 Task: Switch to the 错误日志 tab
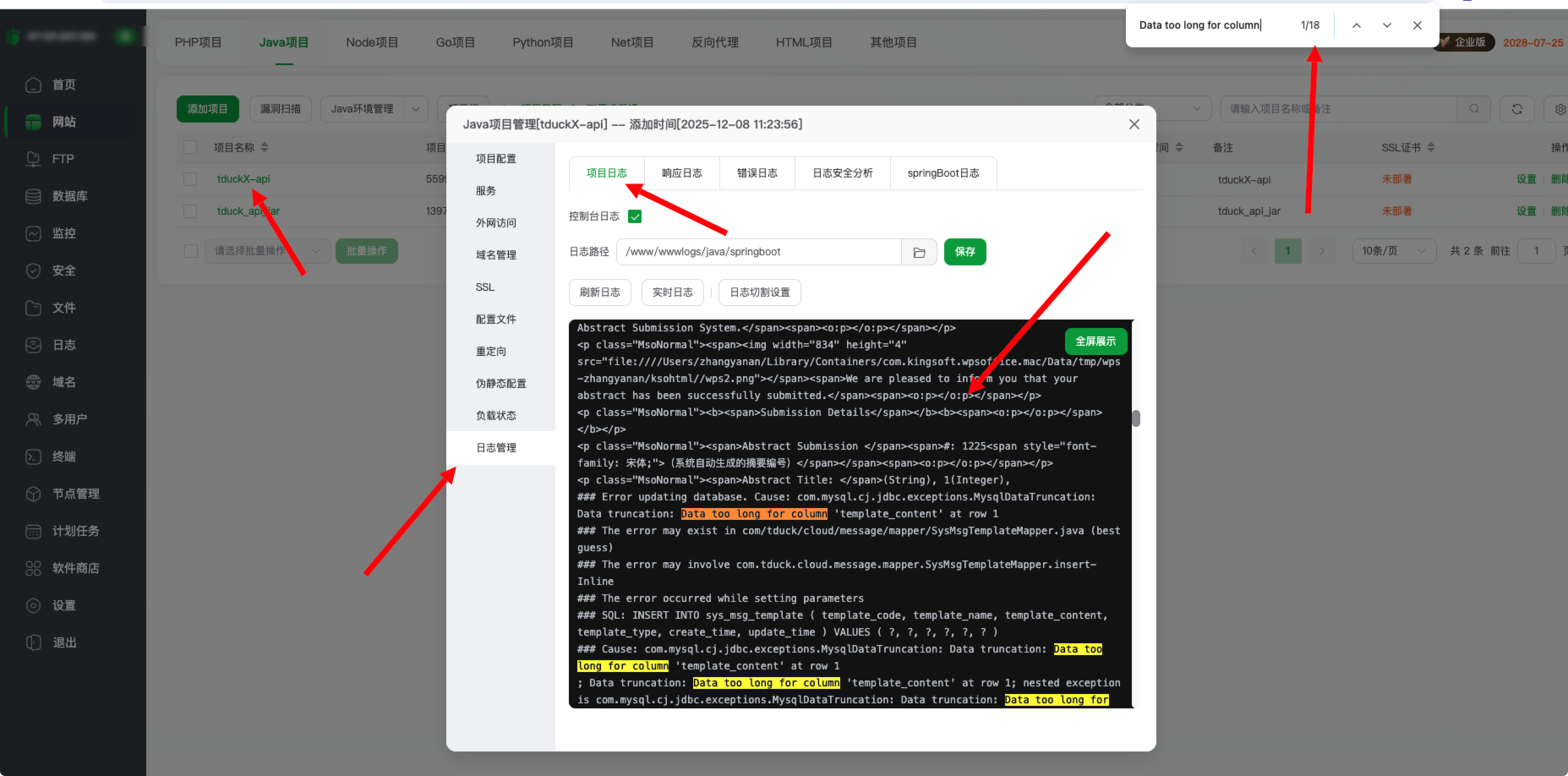(757, 173)
